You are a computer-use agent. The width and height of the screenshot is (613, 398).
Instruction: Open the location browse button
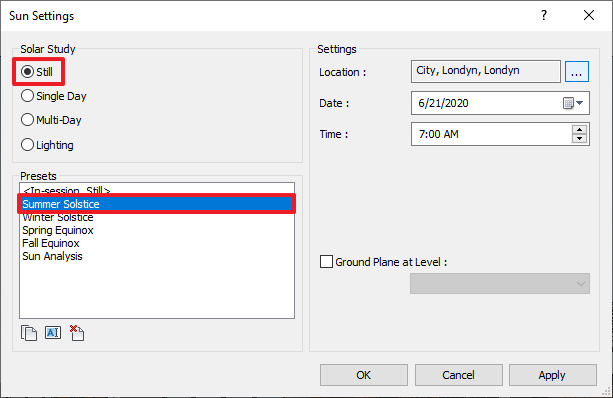577,72
